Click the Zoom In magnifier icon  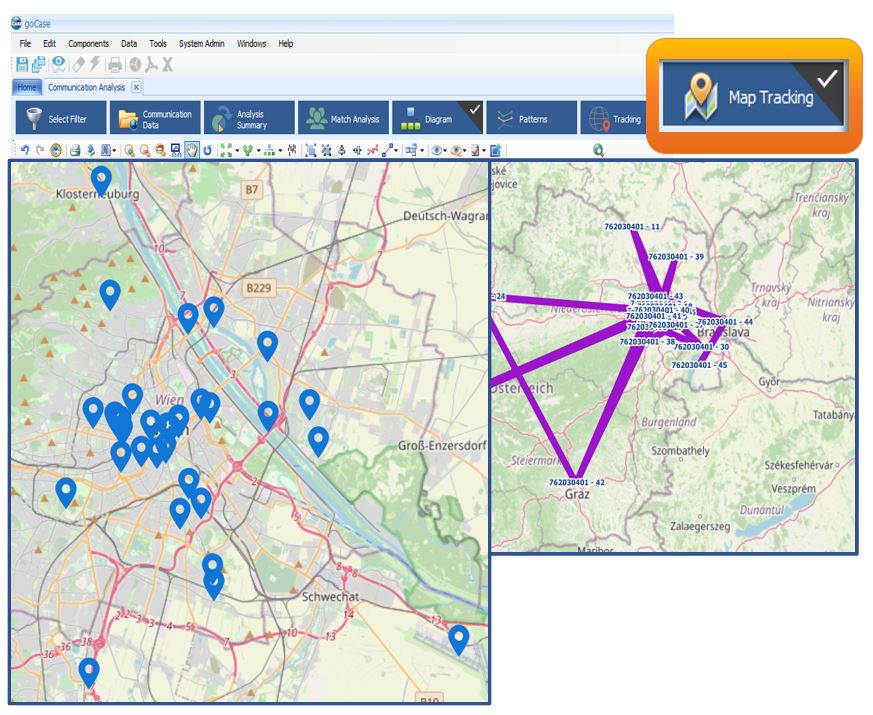[x=129, y=150]
